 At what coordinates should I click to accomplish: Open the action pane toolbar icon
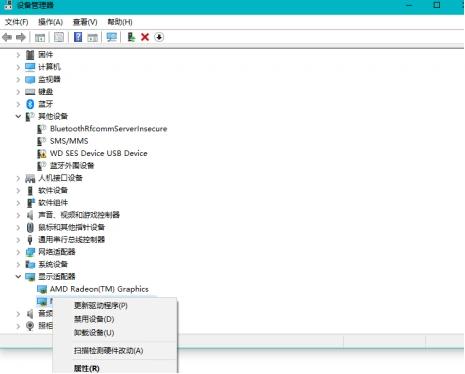92,37
